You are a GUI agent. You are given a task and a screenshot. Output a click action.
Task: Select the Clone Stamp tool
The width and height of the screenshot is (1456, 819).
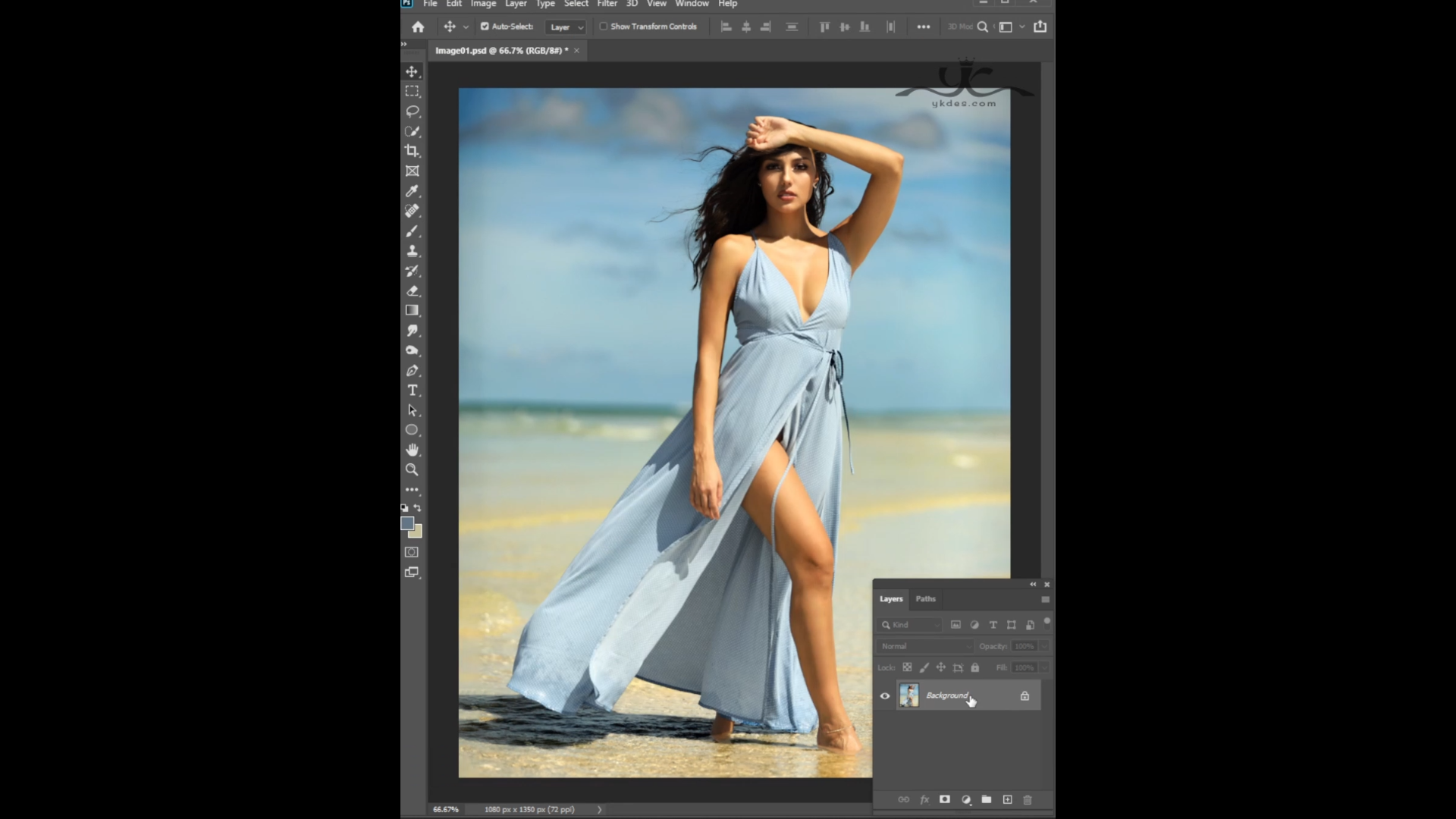(x=412, y=251)
